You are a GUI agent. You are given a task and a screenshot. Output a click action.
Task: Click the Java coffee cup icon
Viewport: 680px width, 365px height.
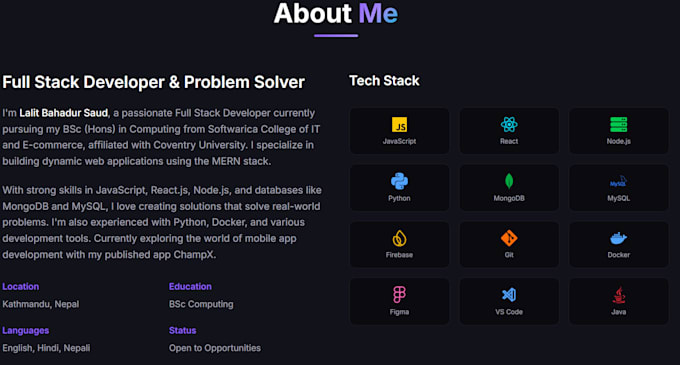click(618, 295)
